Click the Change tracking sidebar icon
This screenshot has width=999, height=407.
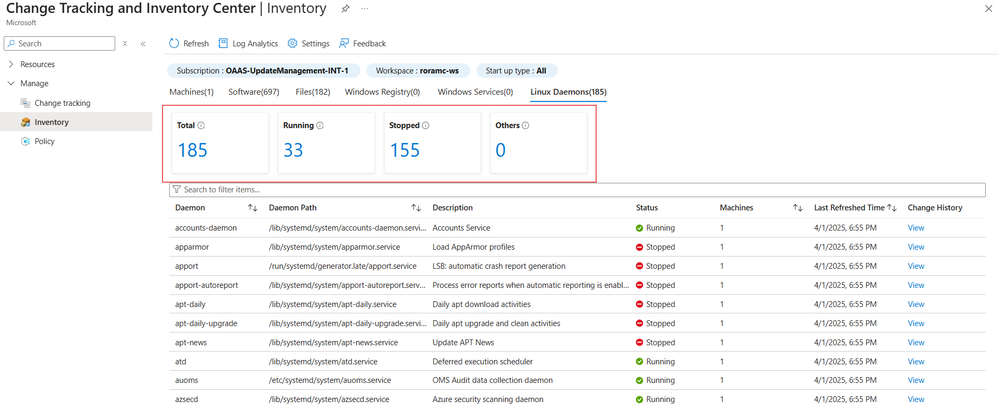[25, 103]
